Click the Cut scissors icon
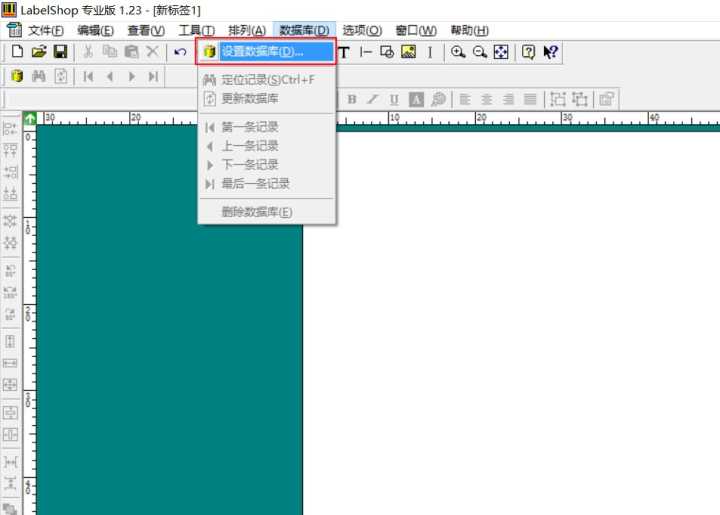The height and width of the screenshot is (515, 720). point(88,51)
